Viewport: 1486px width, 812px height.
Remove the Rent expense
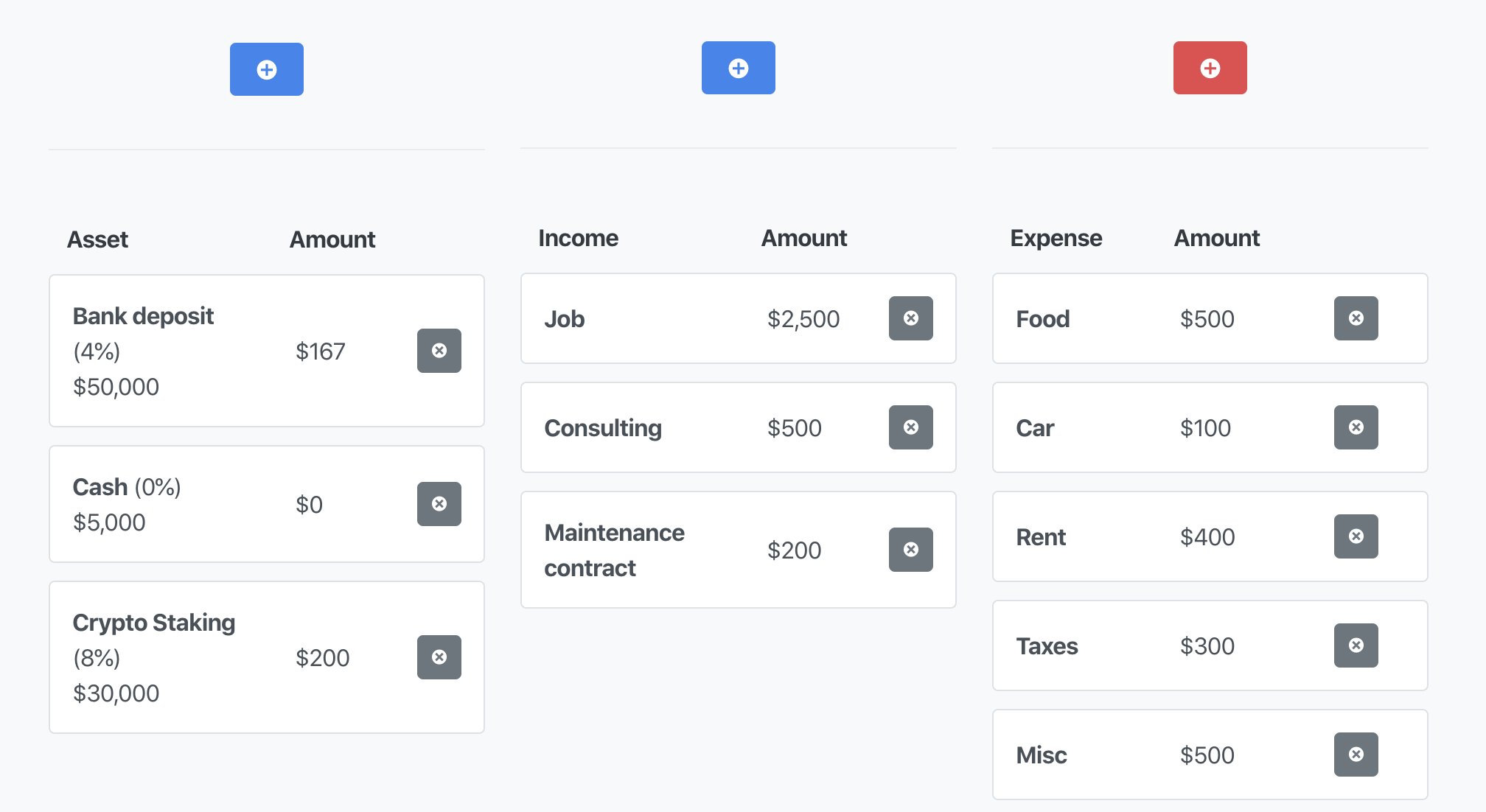tap(1356, 536)
